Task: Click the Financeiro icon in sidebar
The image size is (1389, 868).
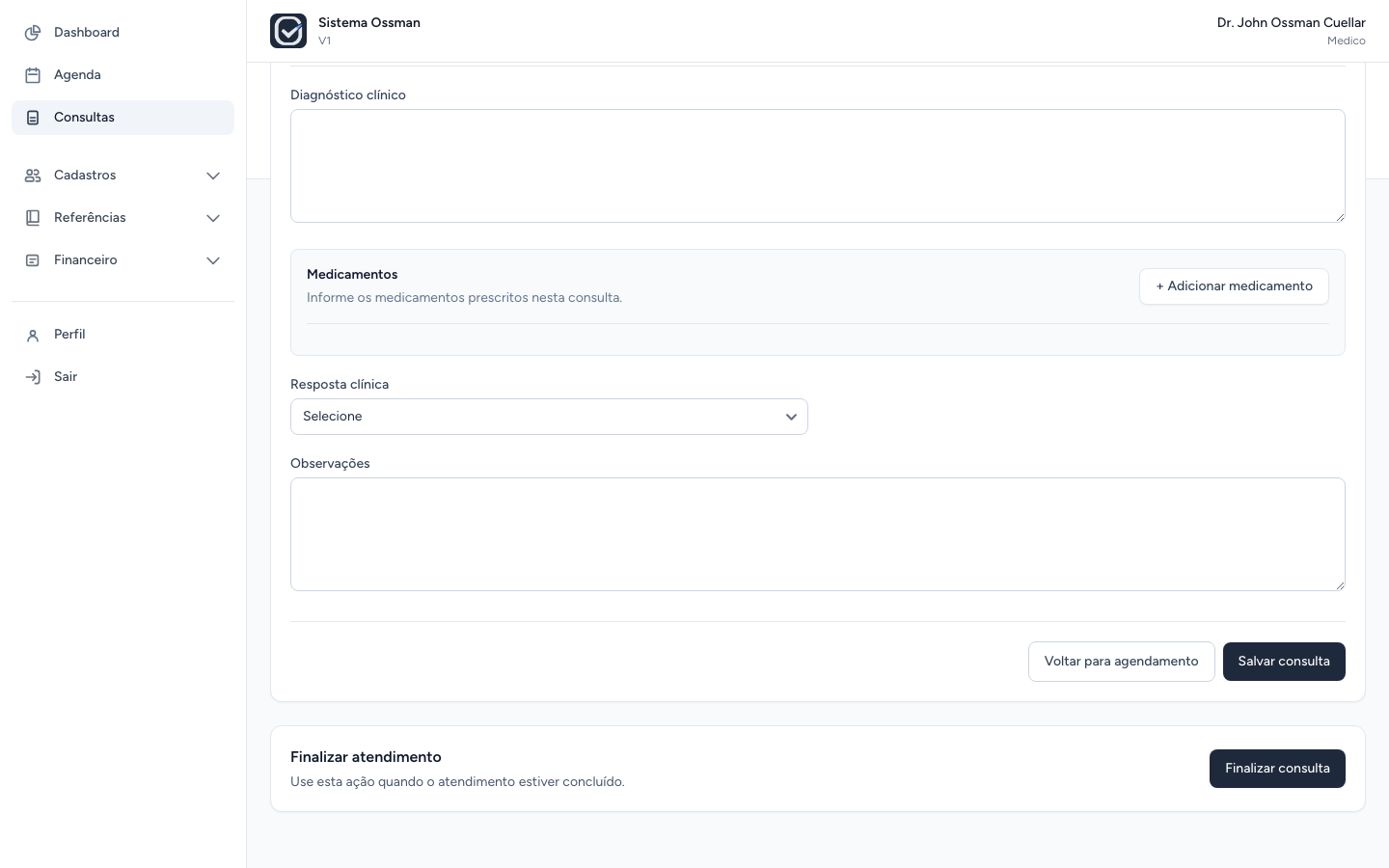Action: point(33,260)
